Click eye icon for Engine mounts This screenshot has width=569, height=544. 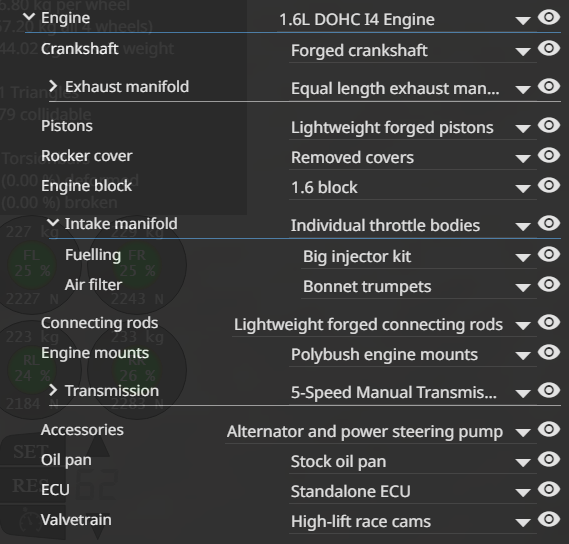[x=549, y=352]
